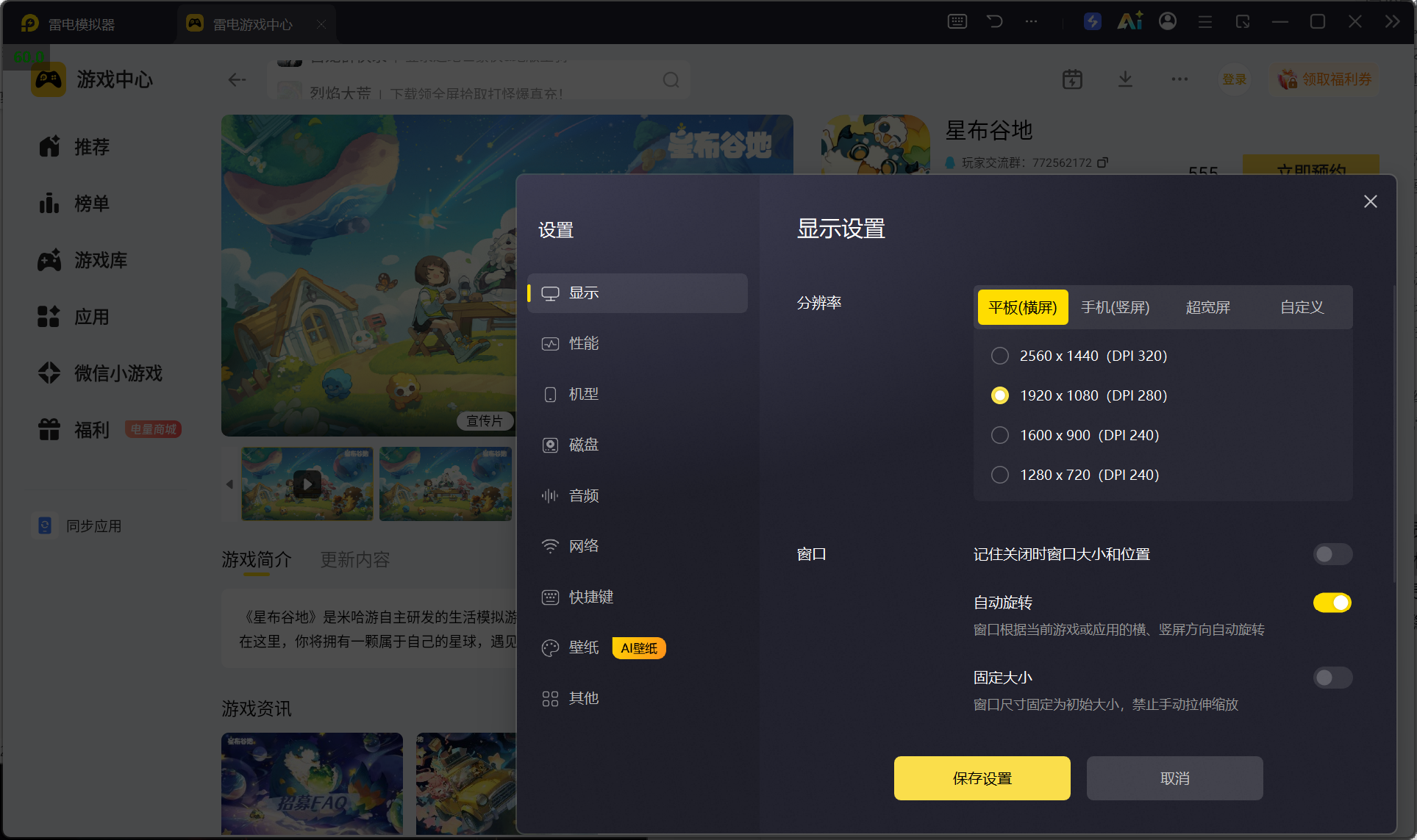Go back with the left arrow icon

click(x=237, y=79)
